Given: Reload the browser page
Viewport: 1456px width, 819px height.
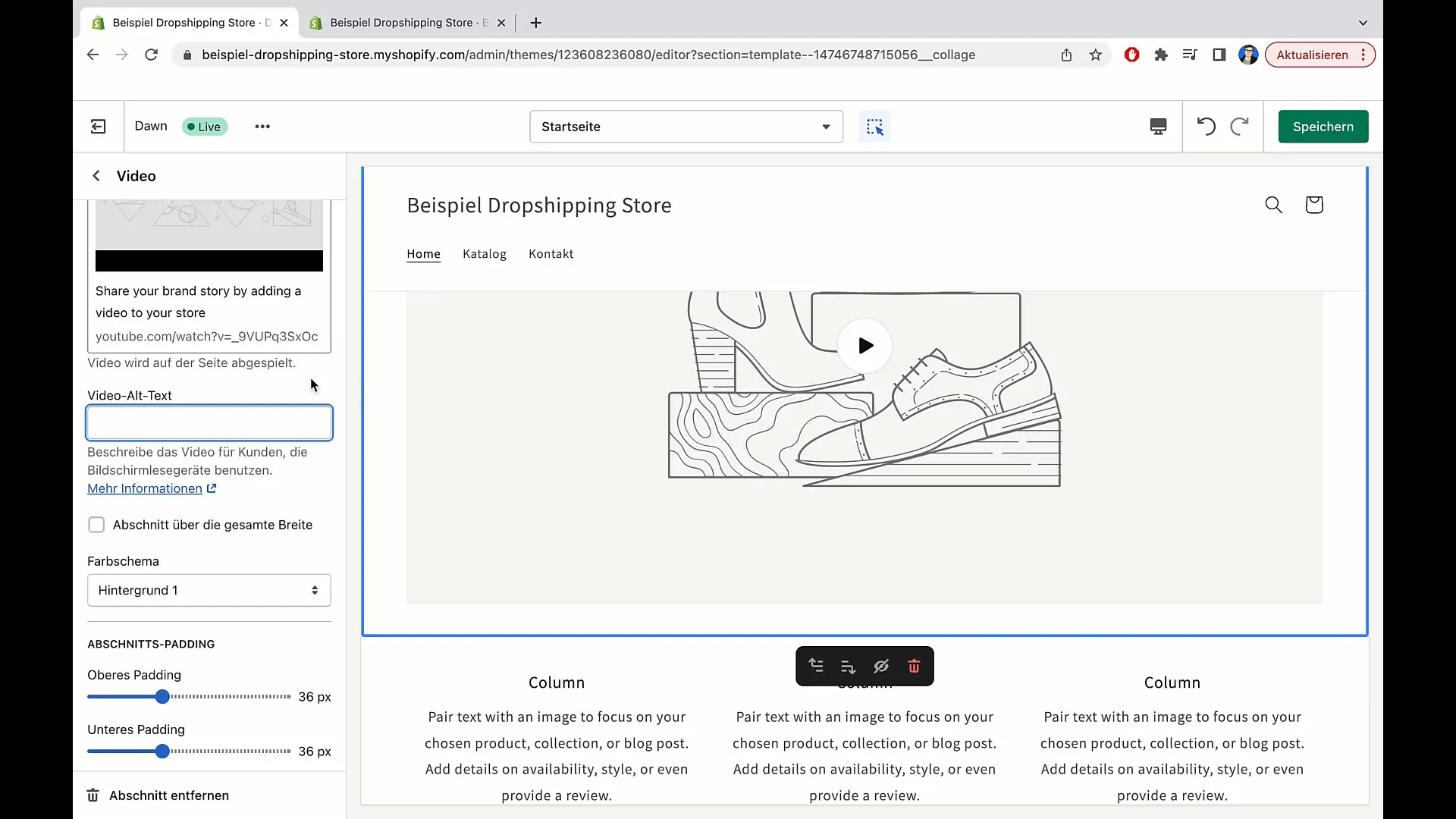Looking at the screenshot, I should (x=152, y=55).
